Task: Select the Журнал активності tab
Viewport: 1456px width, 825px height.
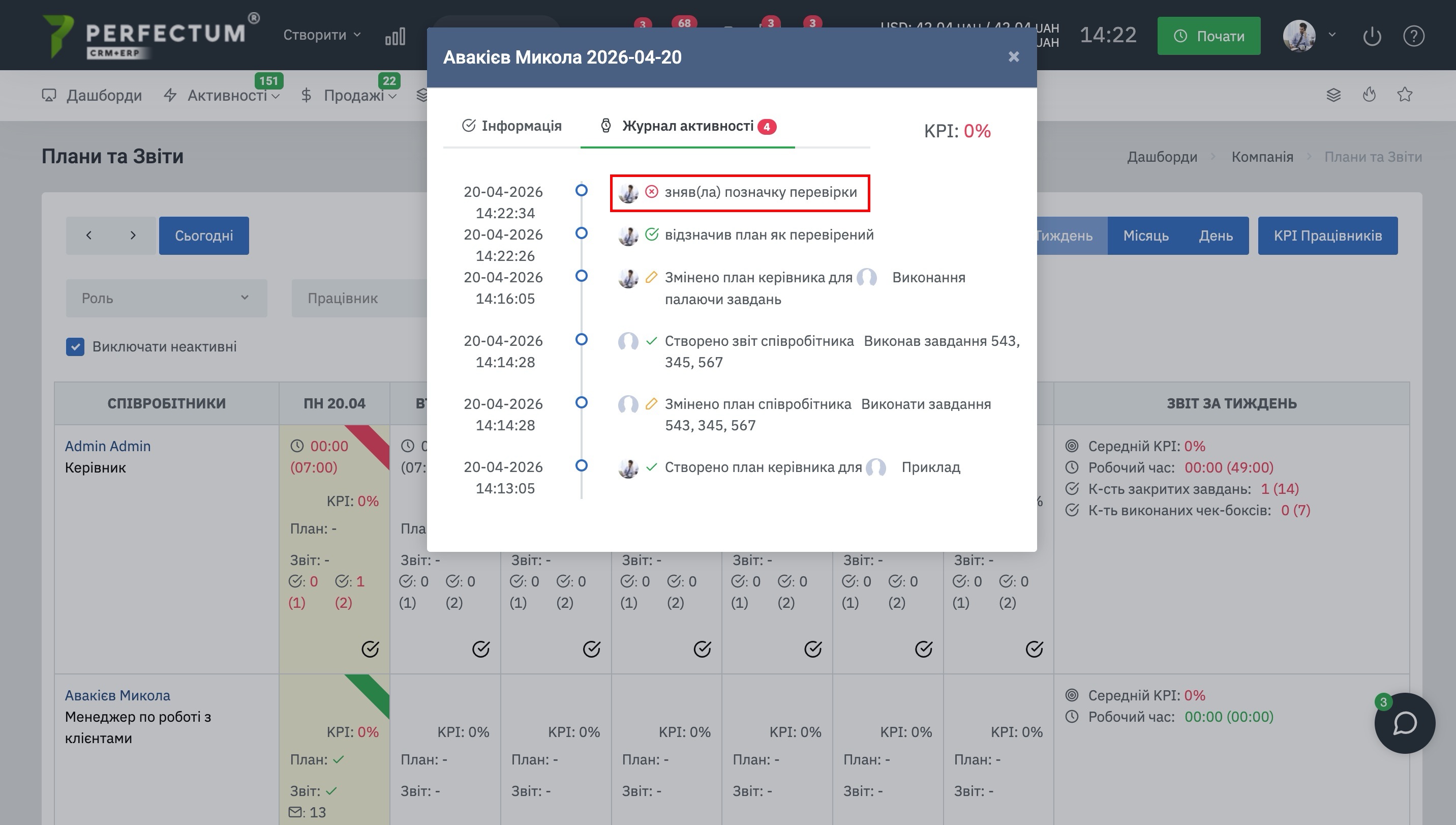Action: pyautogui.click(x=687, y=126)
